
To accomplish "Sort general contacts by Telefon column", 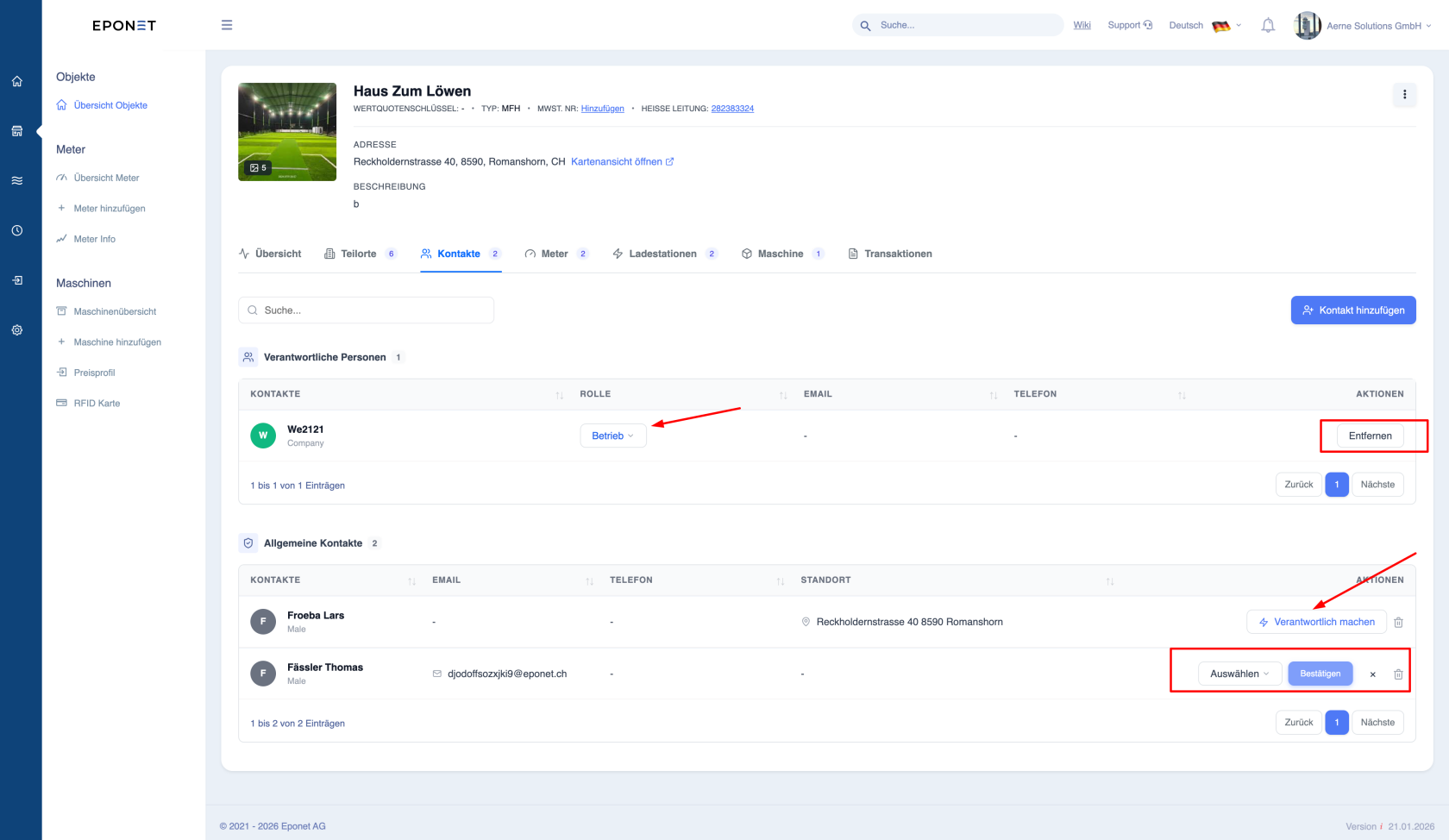I will click(781, 581).
